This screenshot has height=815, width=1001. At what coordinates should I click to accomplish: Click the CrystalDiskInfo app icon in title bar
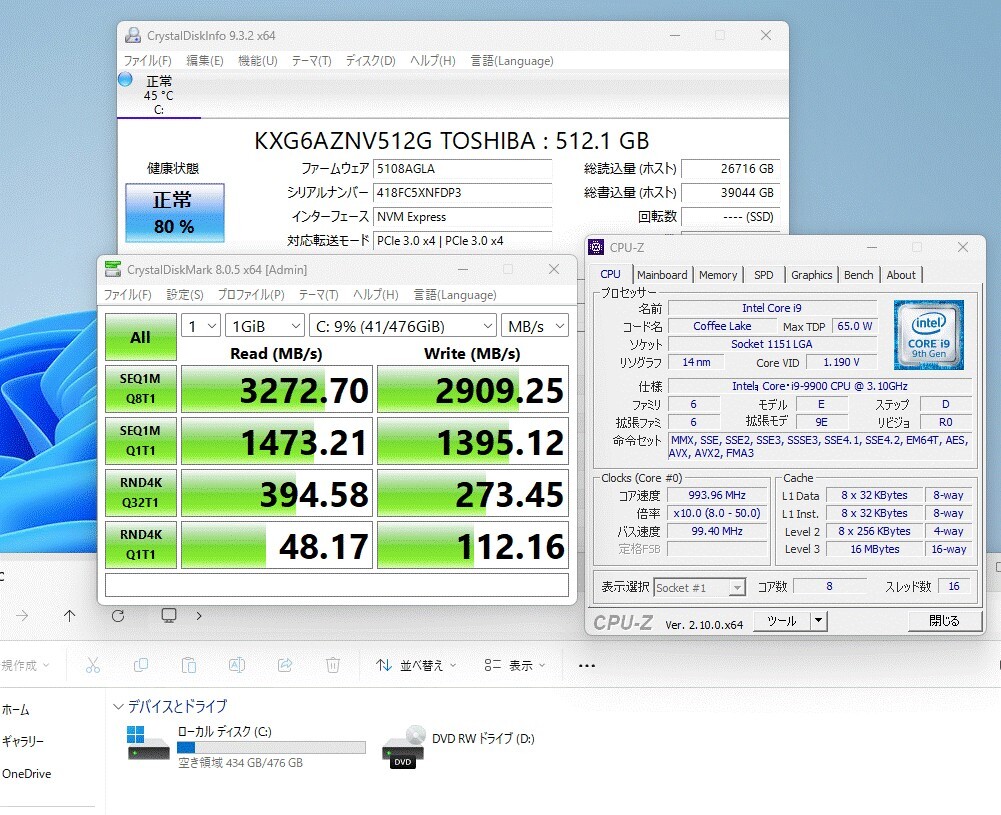click(133, 35)
